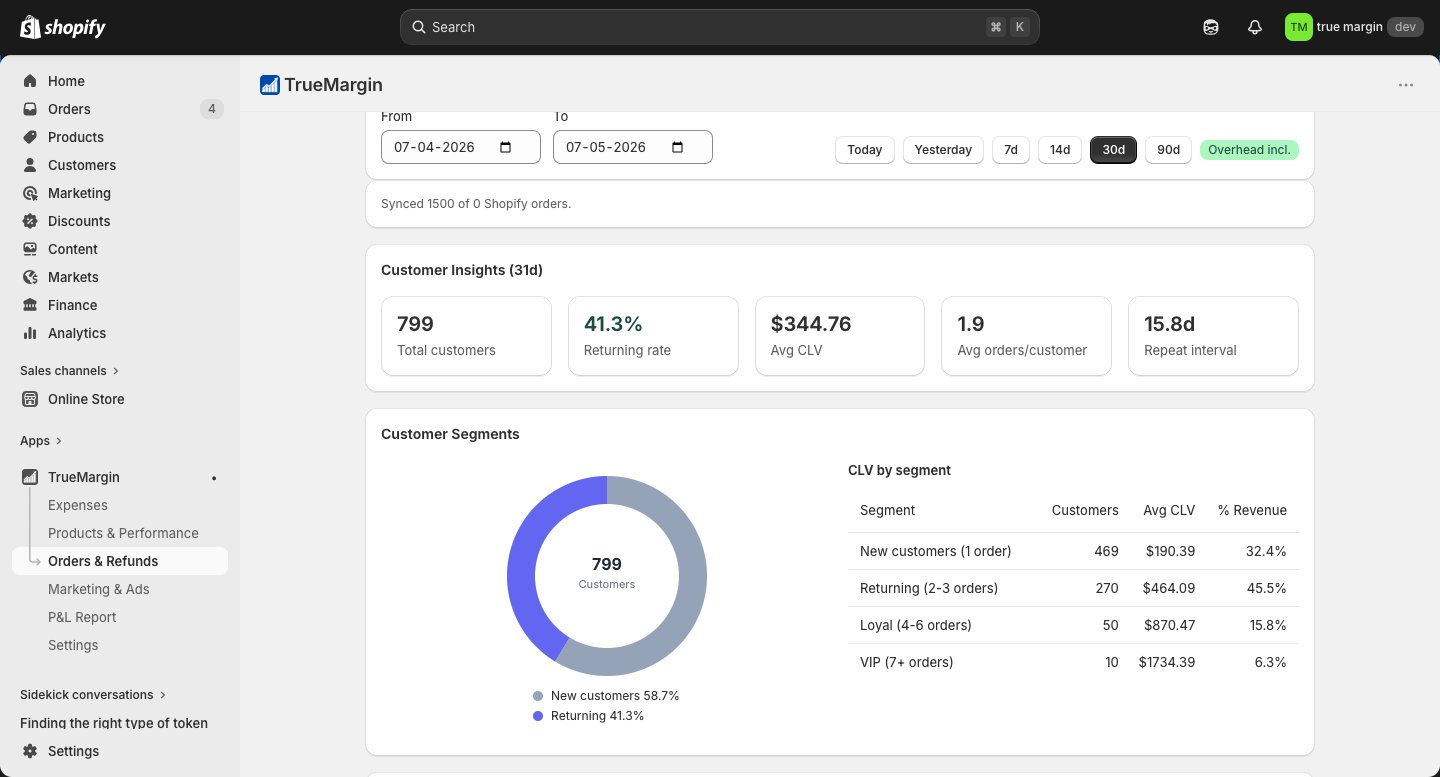Click 'VIP (7+ orders)' segment row
This screenshot has width=1440, height=777.
(1073, 662)
